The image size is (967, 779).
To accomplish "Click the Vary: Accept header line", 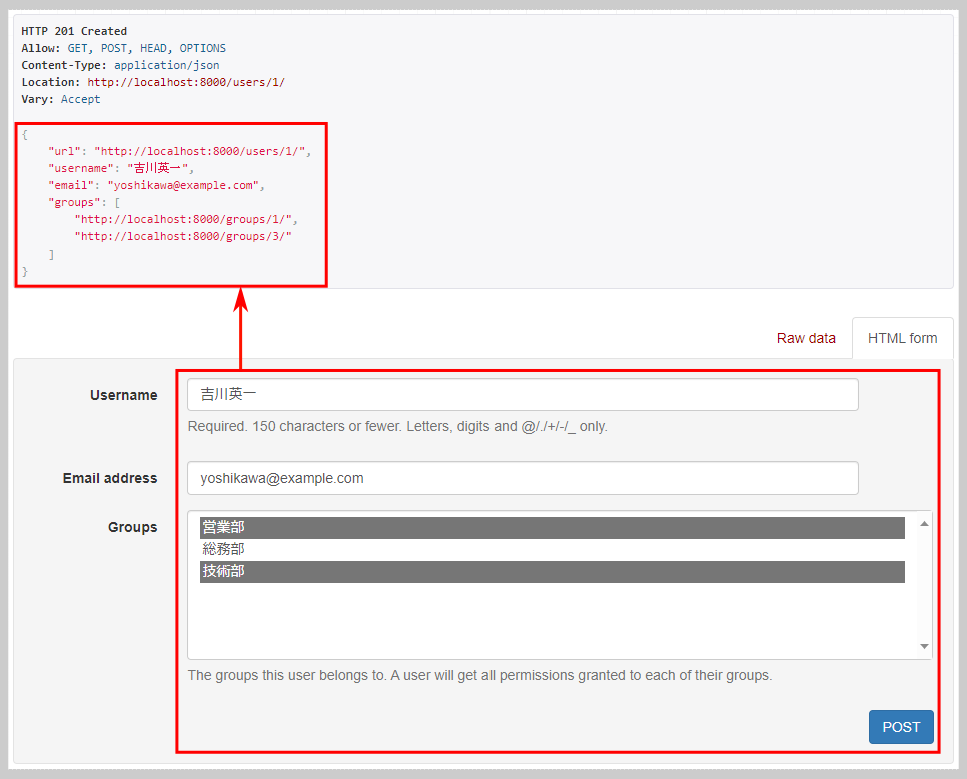I will point(60,99).
